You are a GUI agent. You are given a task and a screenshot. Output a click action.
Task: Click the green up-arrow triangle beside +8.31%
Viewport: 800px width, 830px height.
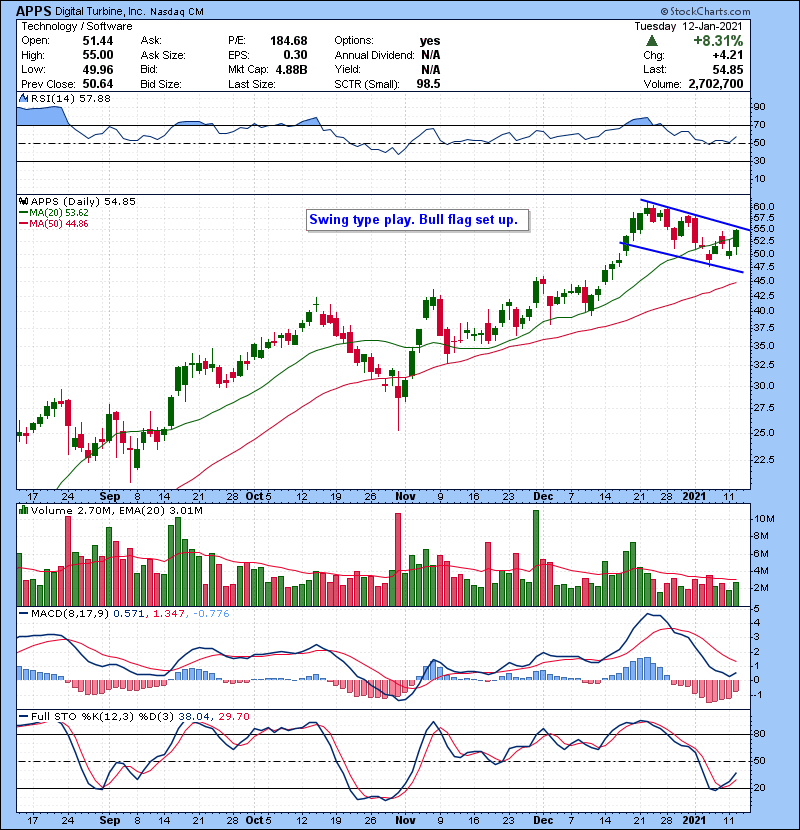pyautogui.click(x=652, y=40)
